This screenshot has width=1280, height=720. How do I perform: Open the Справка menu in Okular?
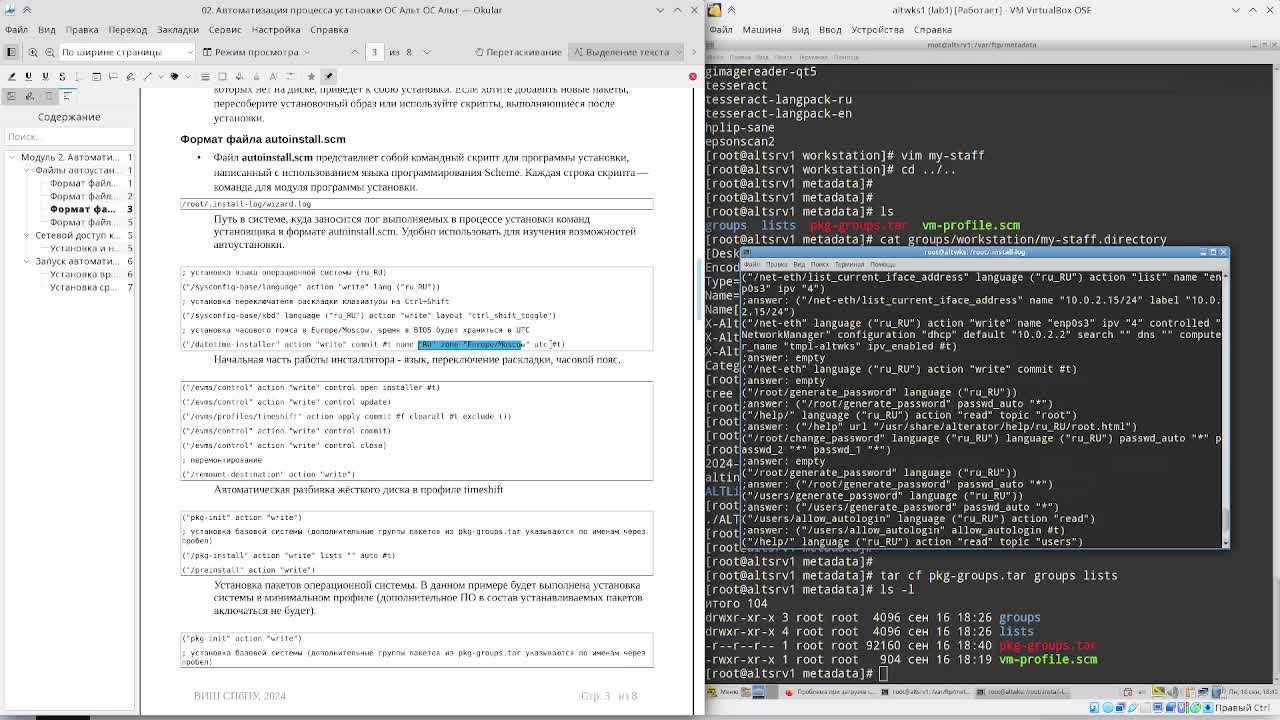pyautogui.click(x=329, y=30)
